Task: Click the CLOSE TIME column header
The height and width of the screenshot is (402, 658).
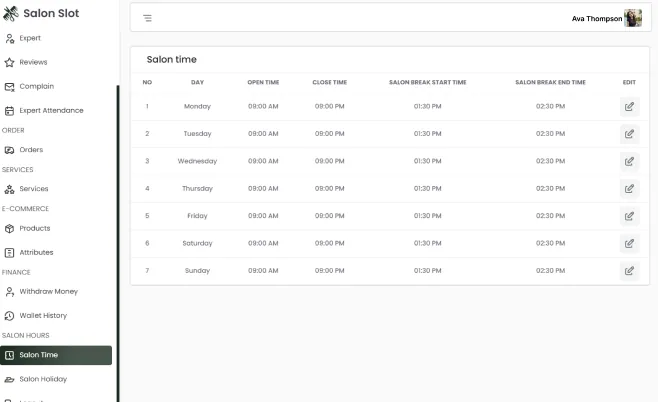Action: coord(329,82)
